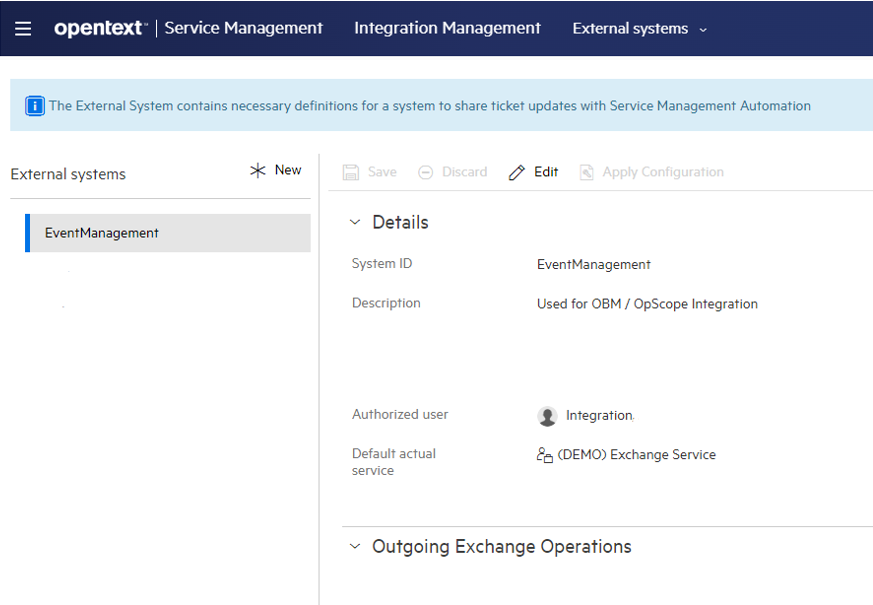Click the Apply Configuration label
873x605 pixels.
663,171
